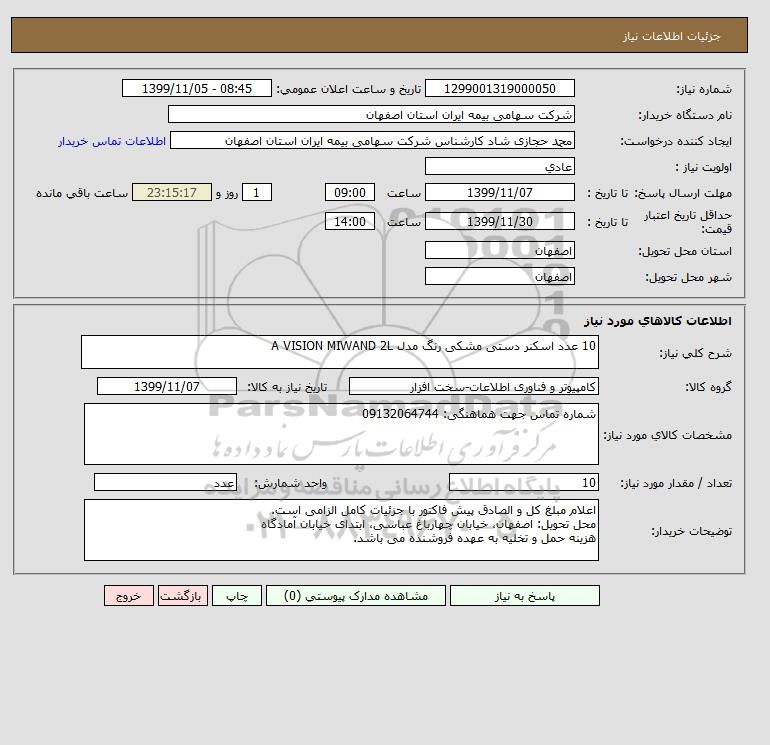Click the 'تاریخ نیاز به کالا:' label
The image size is (770, 745).
pos(287,387)
